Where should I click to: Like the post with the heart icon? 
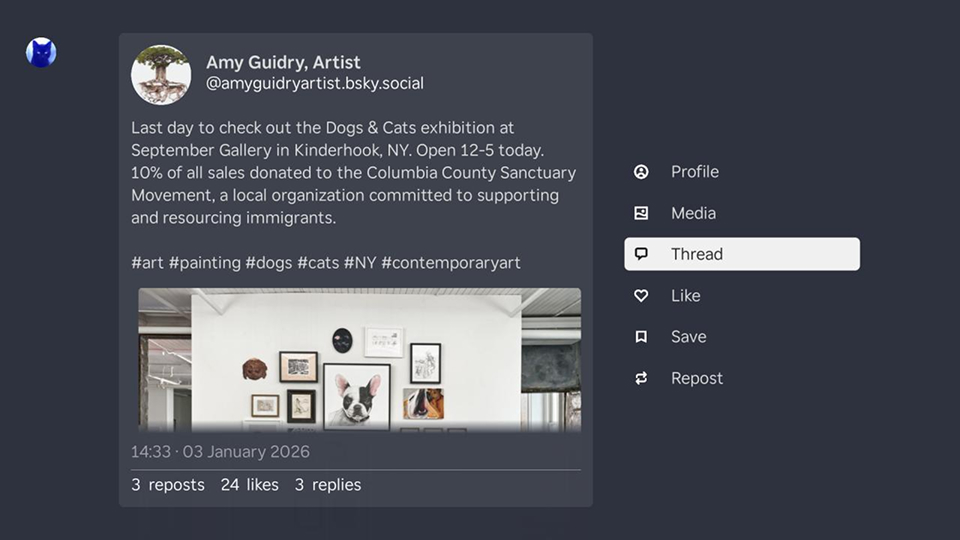click(x=641, y=296)
